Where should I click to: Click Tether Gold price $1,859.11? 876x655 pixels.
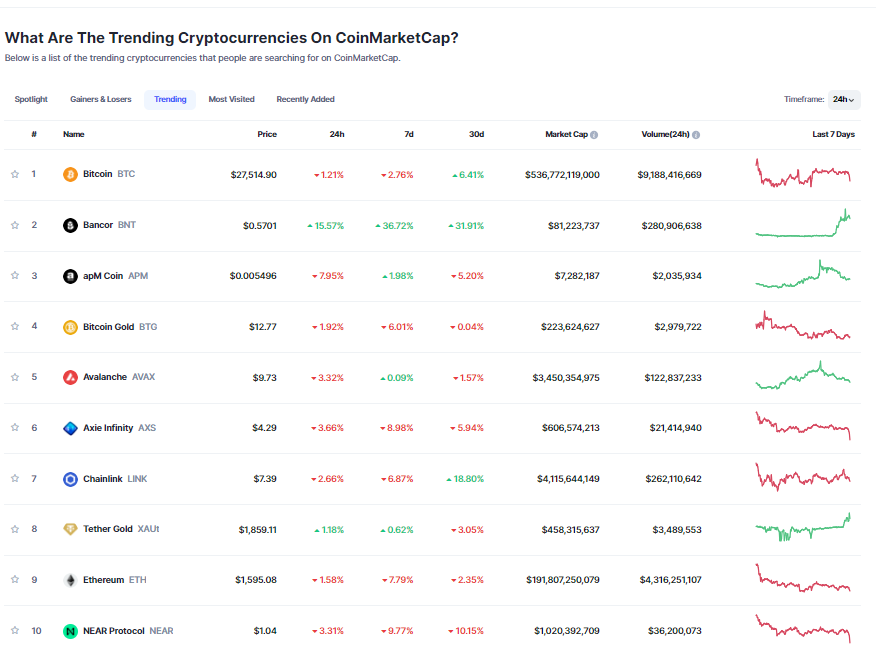[258, 530]
